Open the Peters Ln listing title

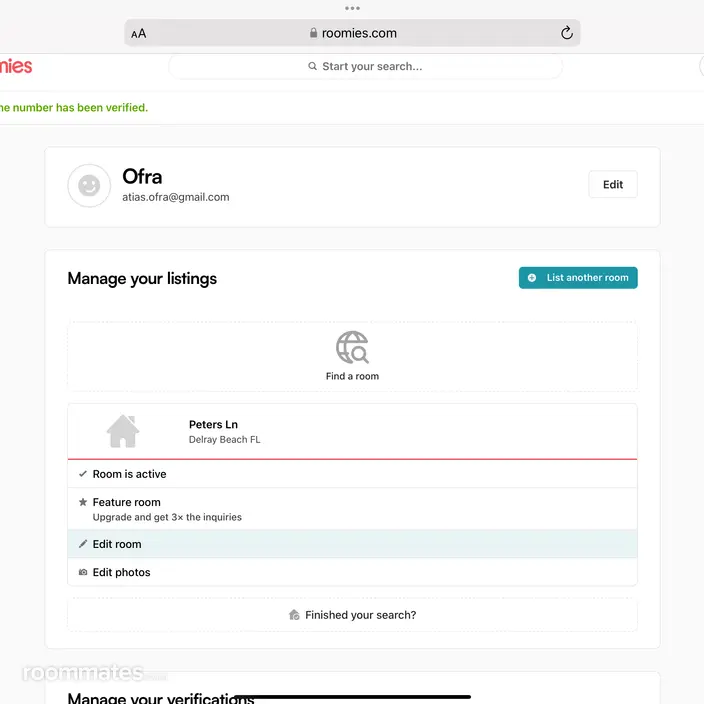pos(213,425)
